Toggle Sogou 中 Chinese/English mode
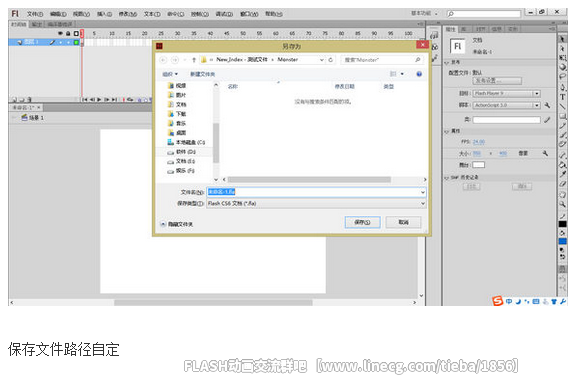 [x=509, y=301]
